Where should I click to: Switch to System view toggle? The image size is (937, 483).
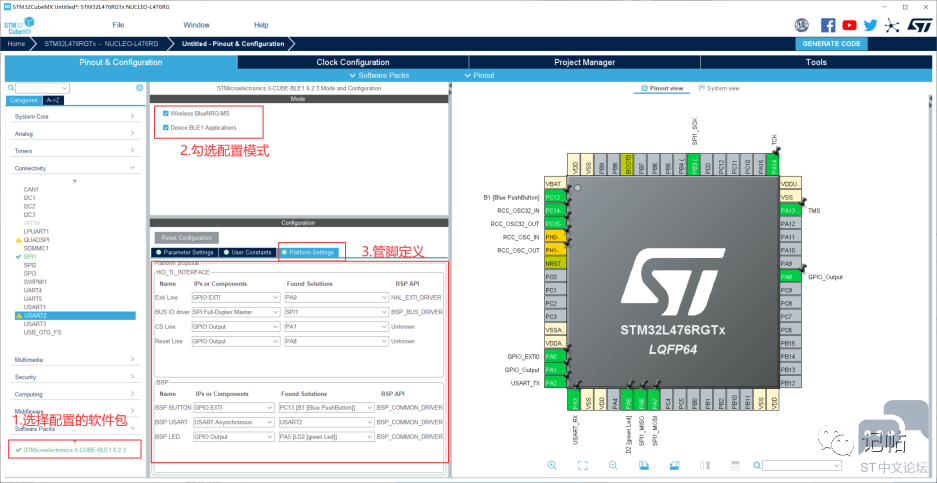pyautogui.click(x=719, y=88)
